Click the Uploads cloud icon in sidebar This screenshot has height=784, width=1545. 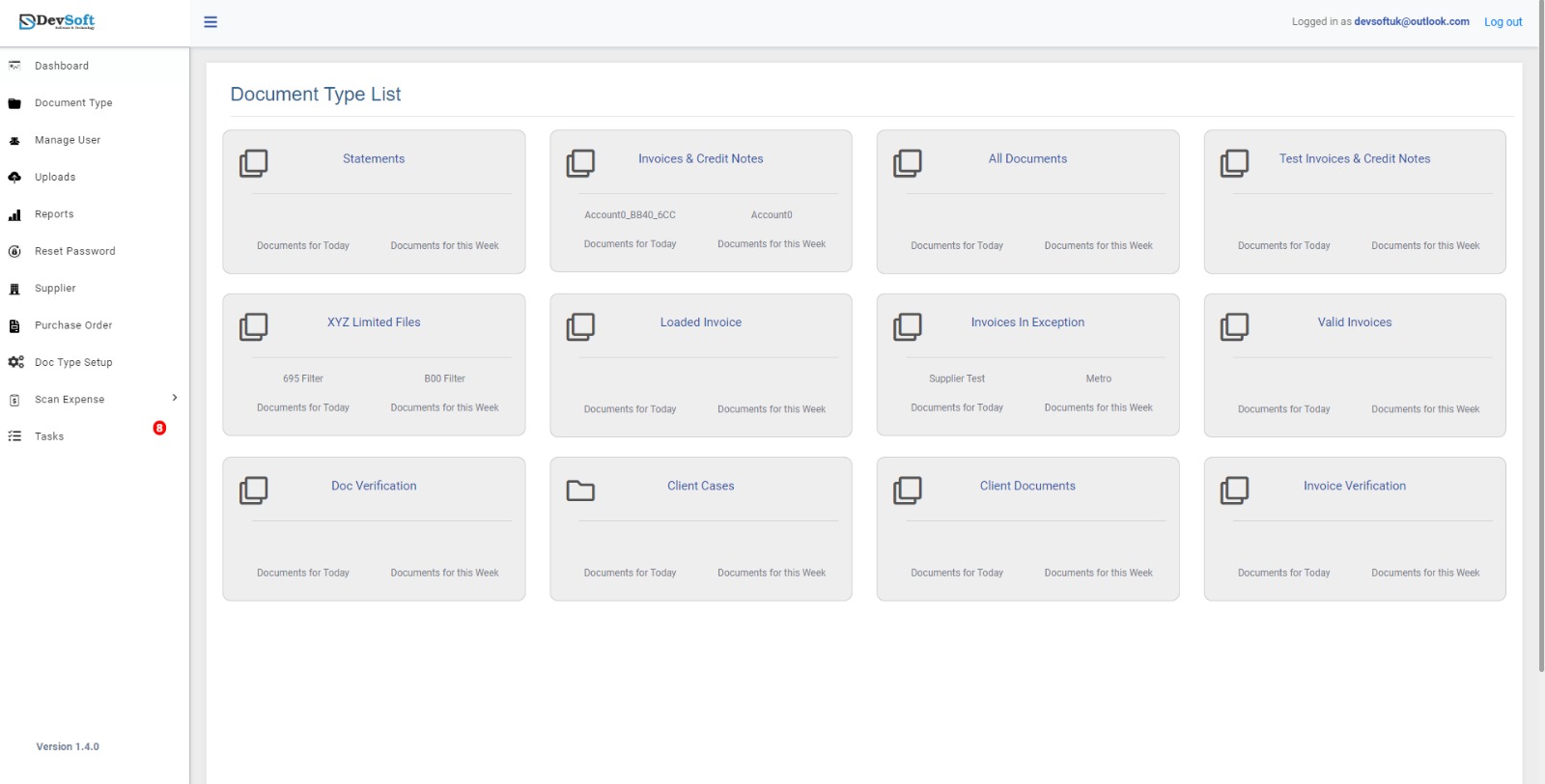pos(14,177)
